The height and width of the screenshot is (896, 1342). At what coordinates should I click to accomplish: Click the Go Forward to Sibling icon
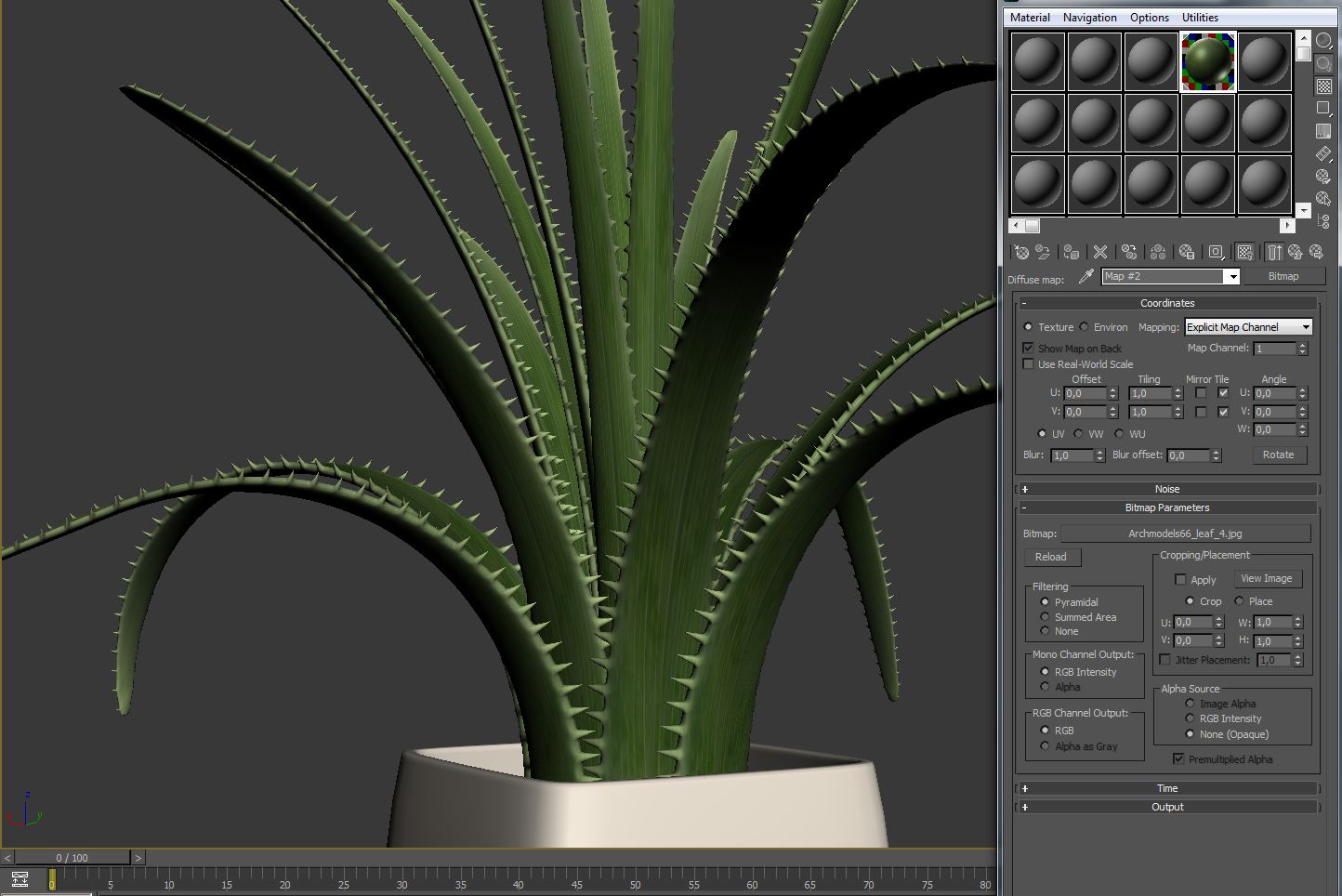tap(1316, 252)
